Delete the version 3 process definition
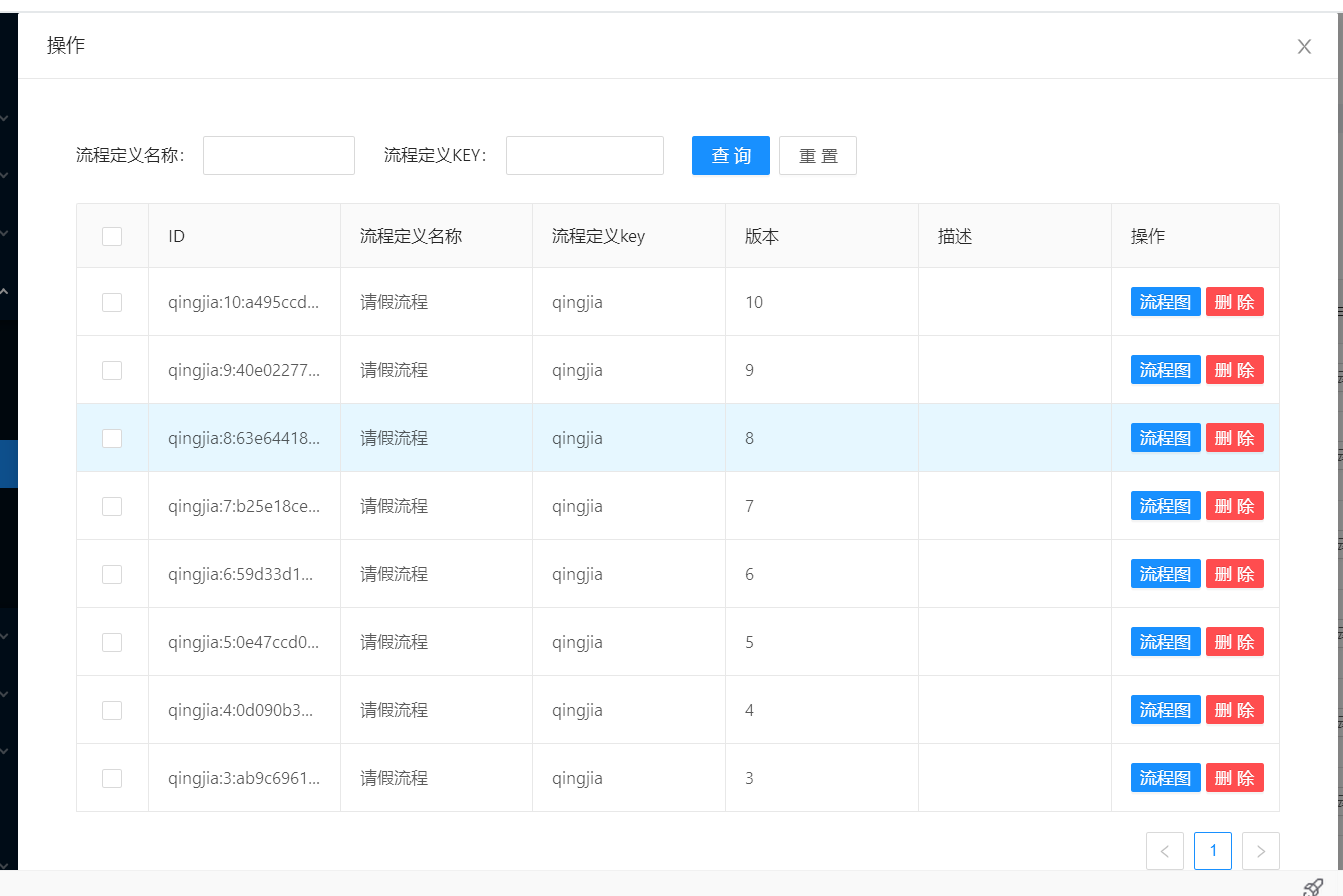This screenshot has width=1343, height=896. point(1235,778)
